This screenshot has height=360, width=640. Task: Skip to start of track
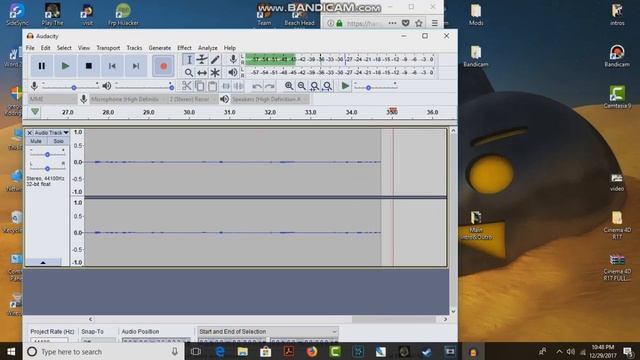coord(112,66)
